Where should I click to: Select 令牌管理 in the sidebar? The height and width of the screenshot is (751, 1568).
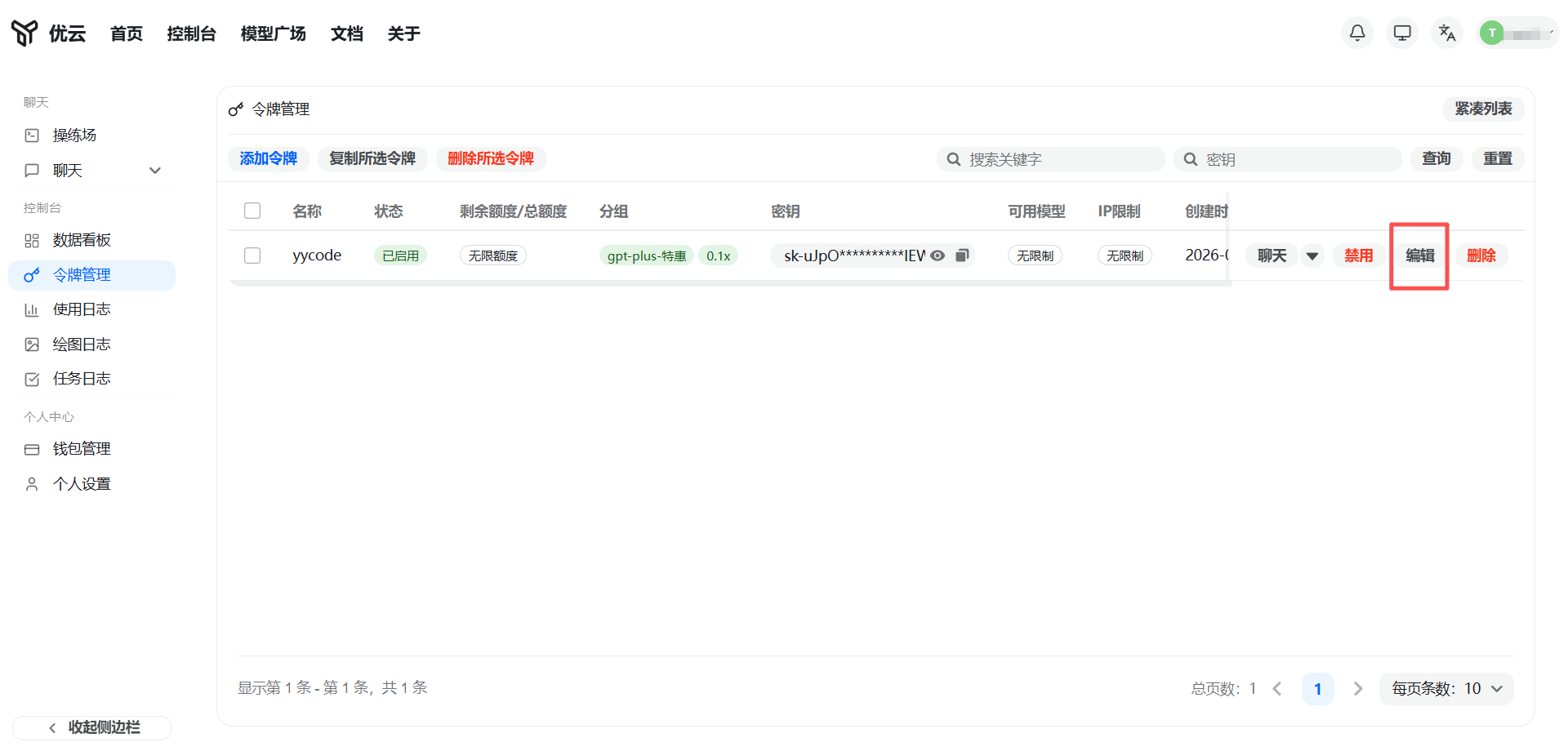(91, 275)
